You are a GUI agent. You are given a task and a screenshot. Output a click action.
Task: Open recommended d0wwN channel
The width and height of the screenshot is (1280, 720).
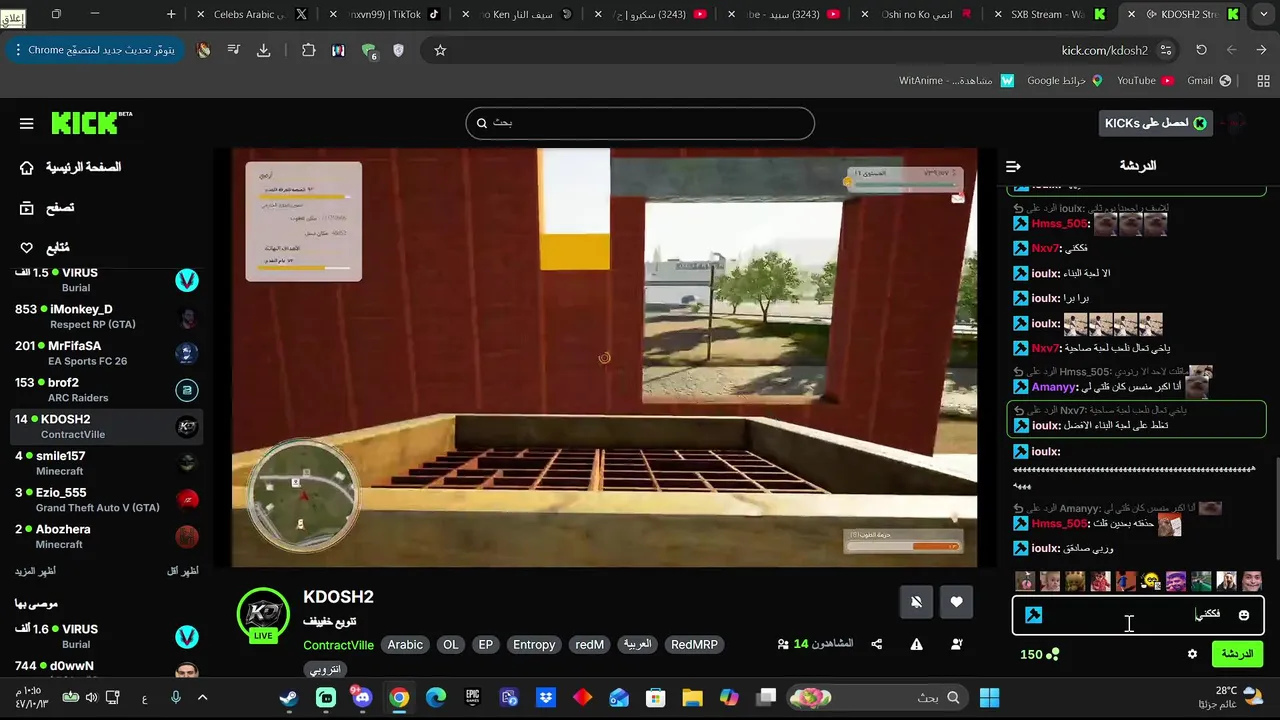(x=105, y=668)
